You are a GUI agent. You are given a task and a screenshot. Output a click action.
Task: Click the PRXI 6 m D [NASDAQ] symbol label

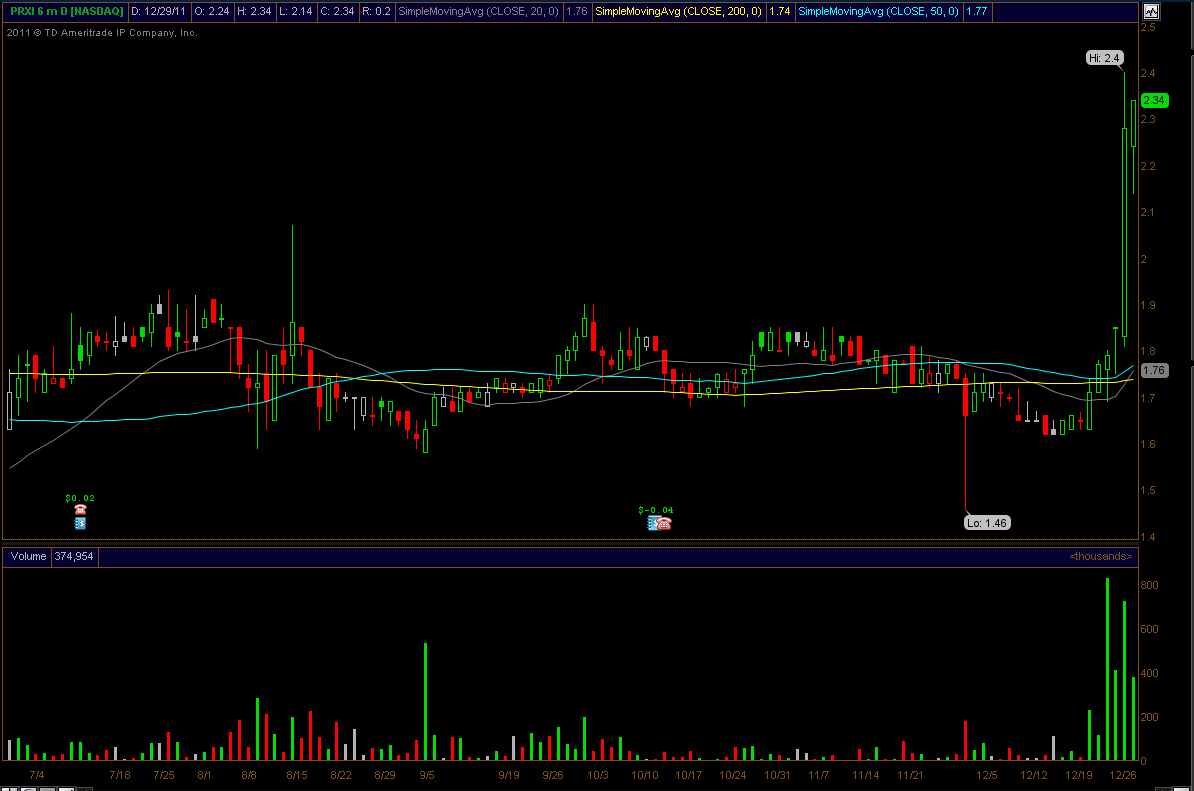coord(66,11)
